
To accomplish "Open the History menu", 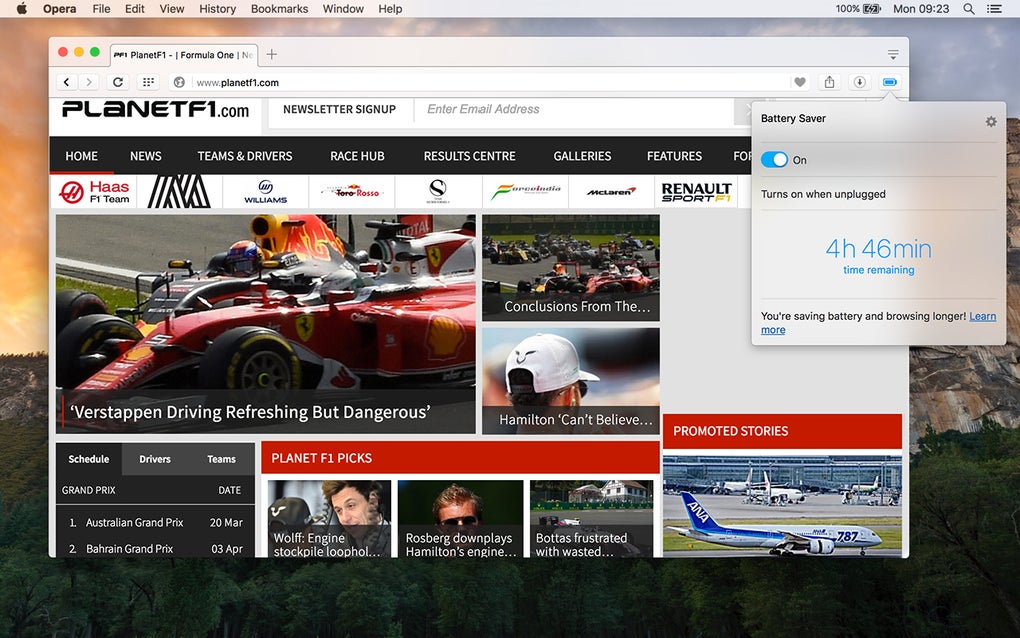I will tap(217, 9).
